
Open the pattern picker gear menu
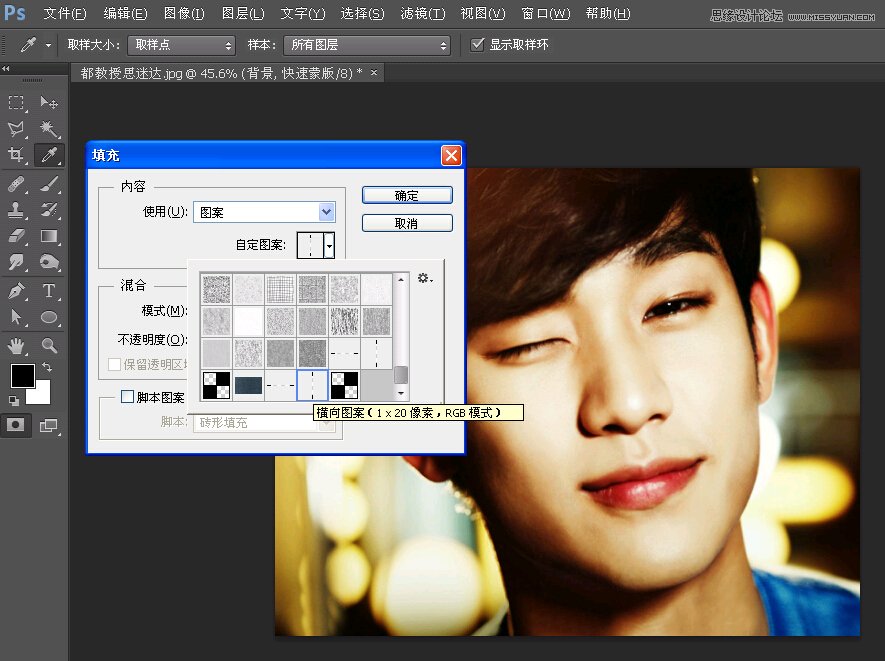(424, 278)
